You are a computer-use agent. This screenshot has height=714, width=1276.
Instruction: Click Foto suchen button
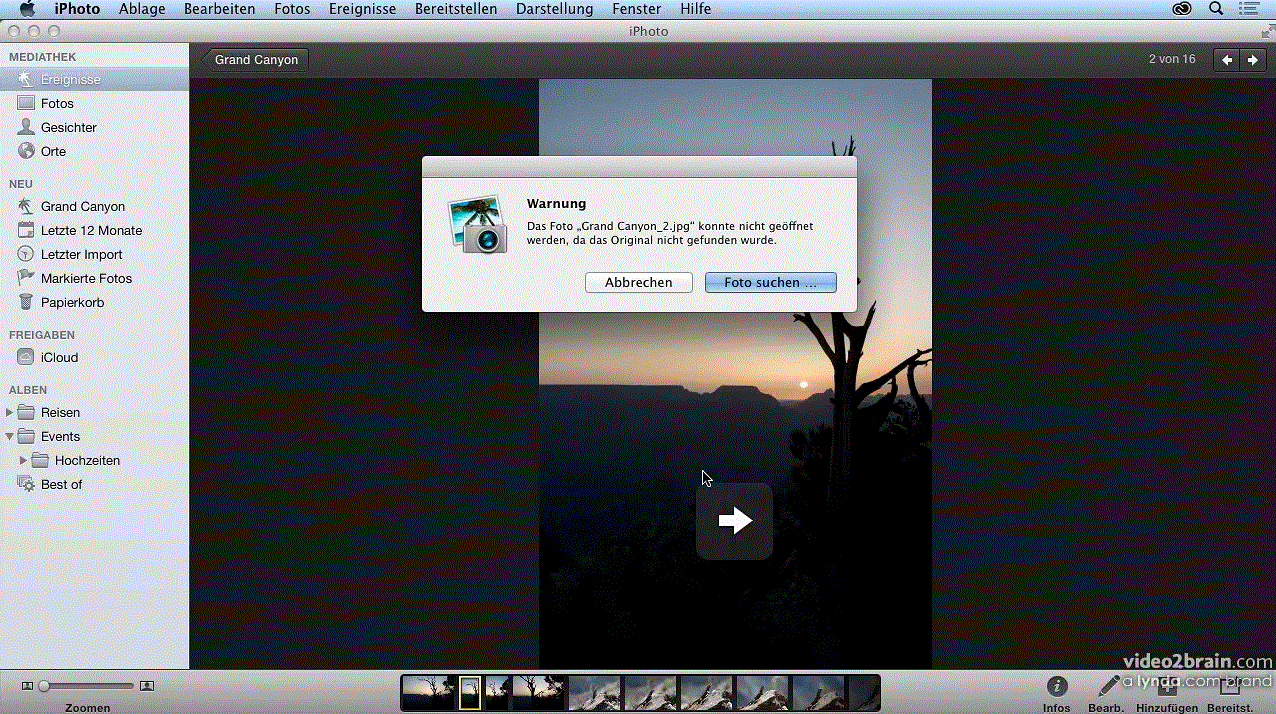pyautogui.click(x=770, y=283)
